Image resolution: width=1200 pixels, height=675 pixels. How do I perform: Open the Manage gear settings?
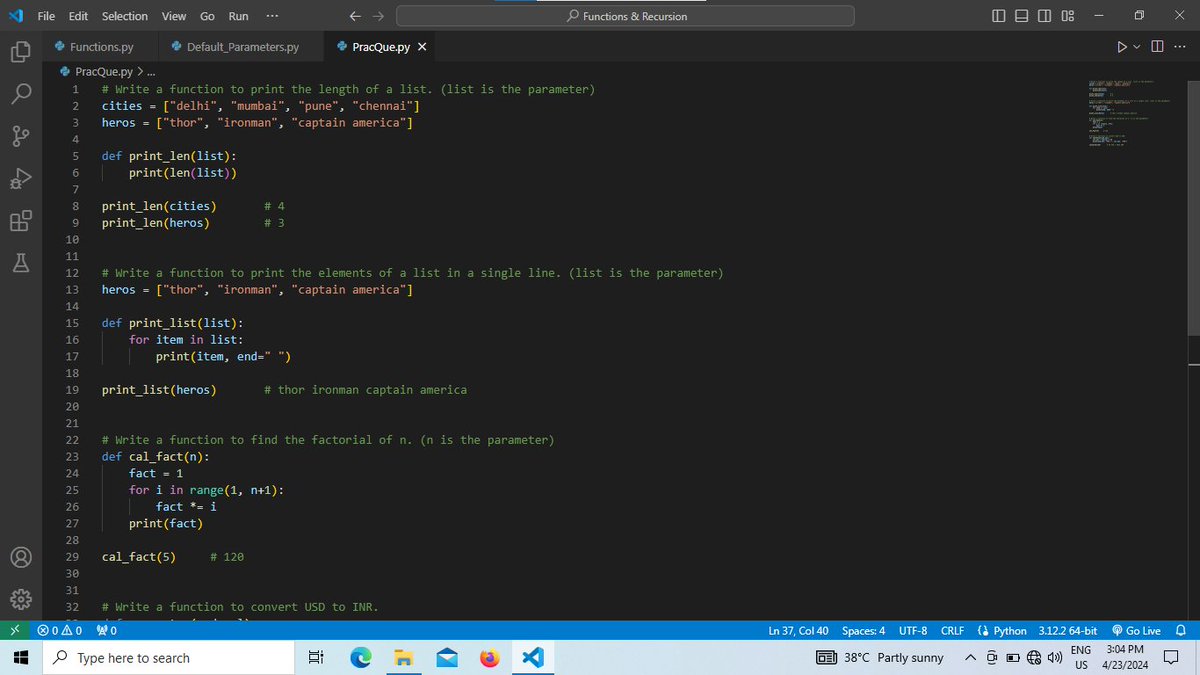[x=22, y=600]
